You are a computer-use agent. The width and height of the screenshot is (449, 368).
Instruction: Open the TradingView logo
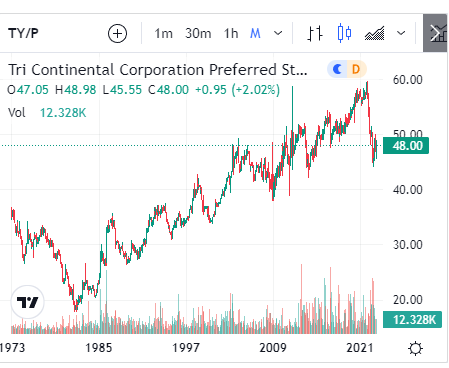click(x=27, y=302)
